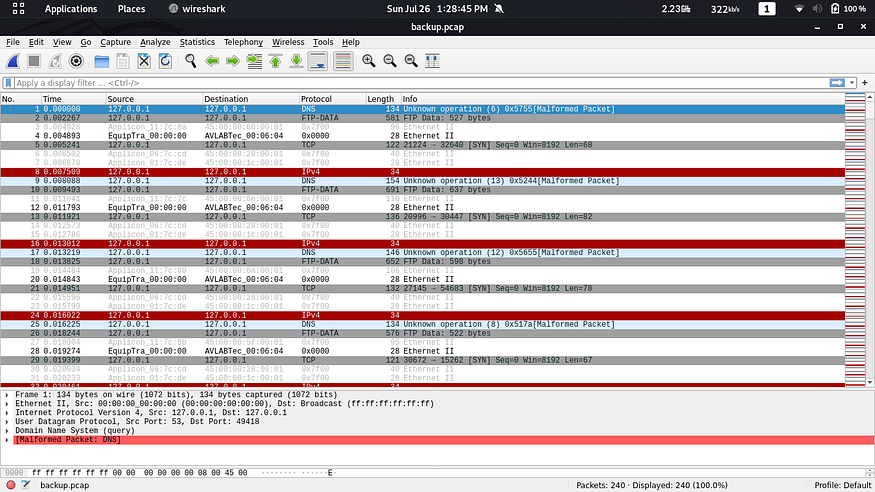Find a packet with the magnifier icon

[x=190, y=61]
